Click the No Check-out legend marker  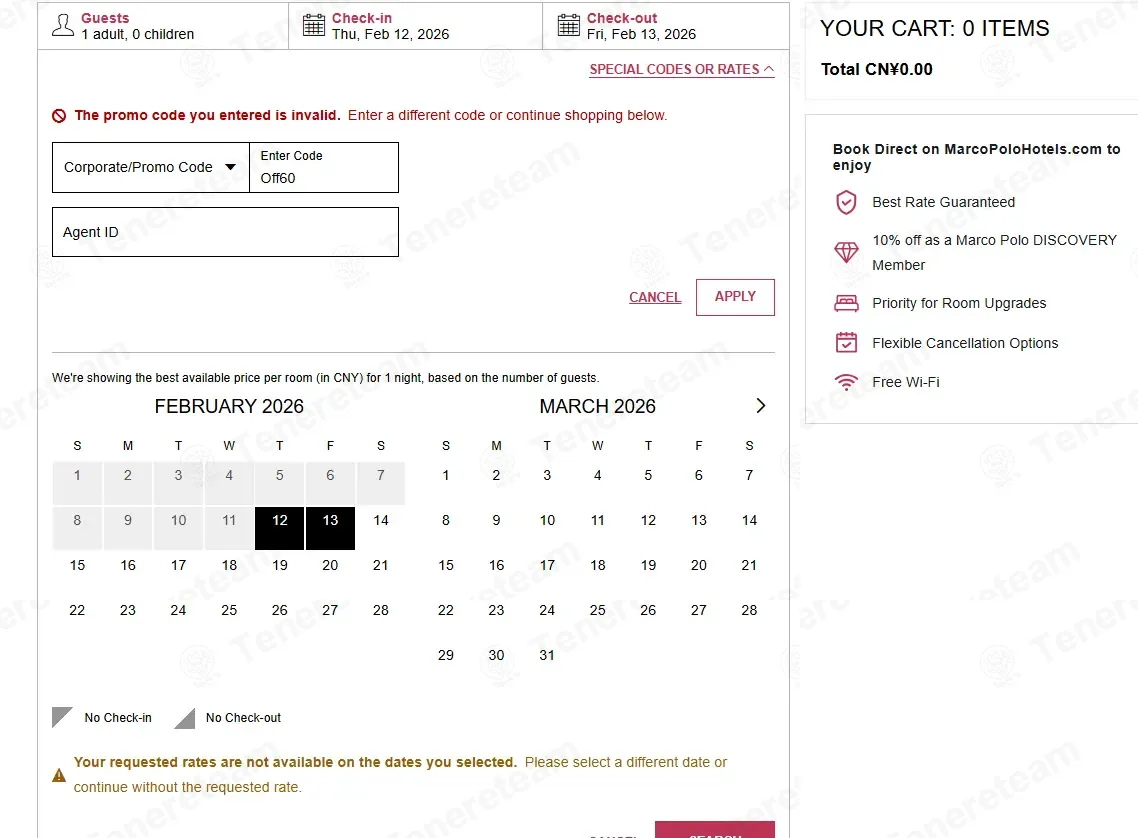click(184, 718)
